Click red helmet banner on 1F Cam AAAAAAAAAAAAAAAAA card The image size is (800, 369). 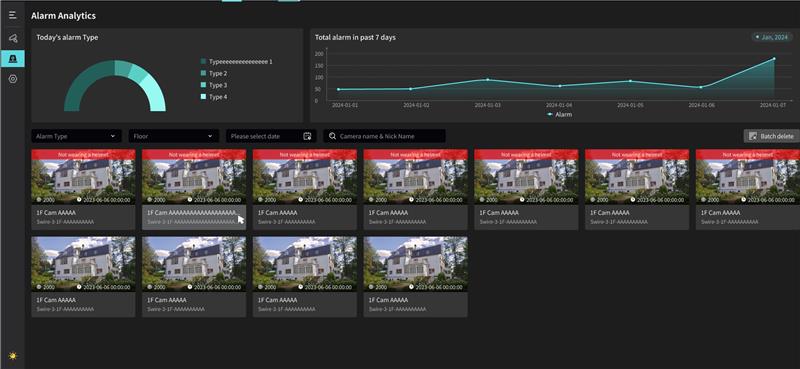click(x=194, y=154)
